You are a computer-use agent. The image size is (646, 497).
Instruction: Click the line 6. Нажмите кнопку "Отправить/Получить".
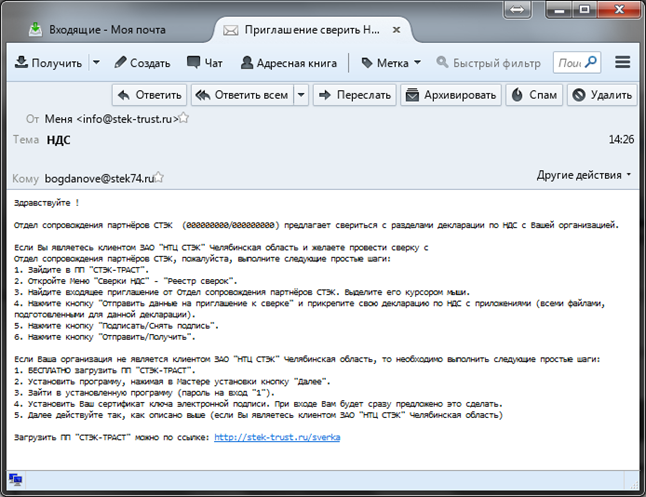click(105, 337)
